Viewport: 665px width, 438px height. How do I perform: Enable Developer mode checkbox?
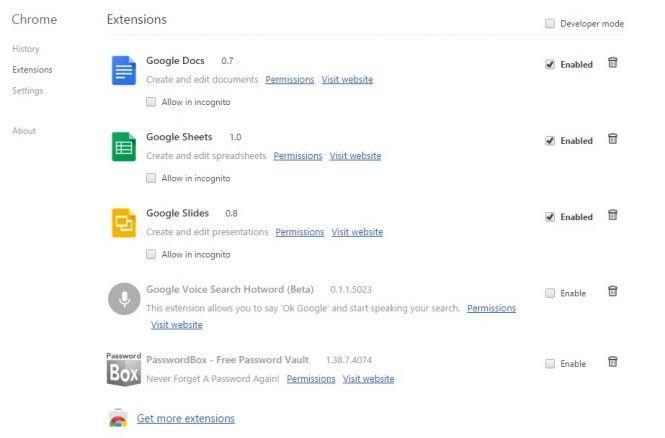(x=550, y=24)
